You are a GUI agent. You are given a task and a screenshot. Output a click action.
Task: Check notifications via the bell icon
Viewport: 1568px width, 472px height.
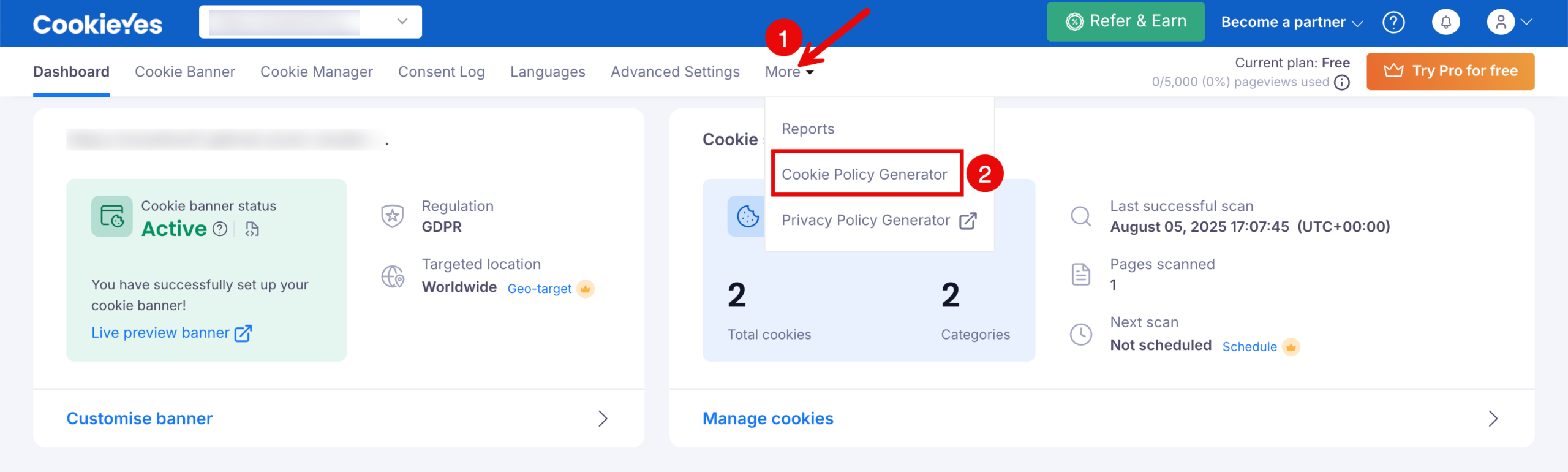click(x=1446, y=22)
